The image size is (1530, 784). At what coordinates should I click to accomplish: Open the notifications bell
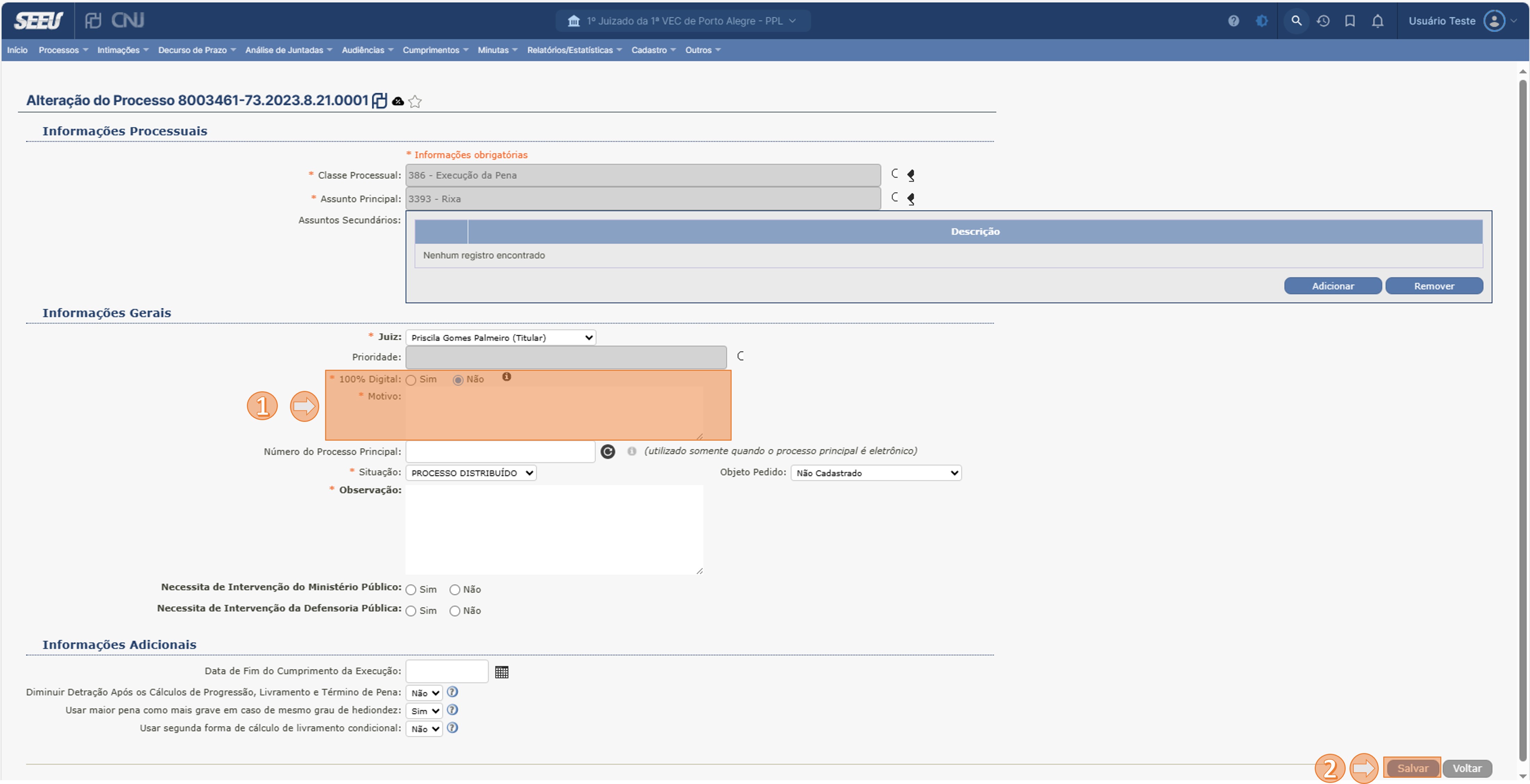point(1377,21)
